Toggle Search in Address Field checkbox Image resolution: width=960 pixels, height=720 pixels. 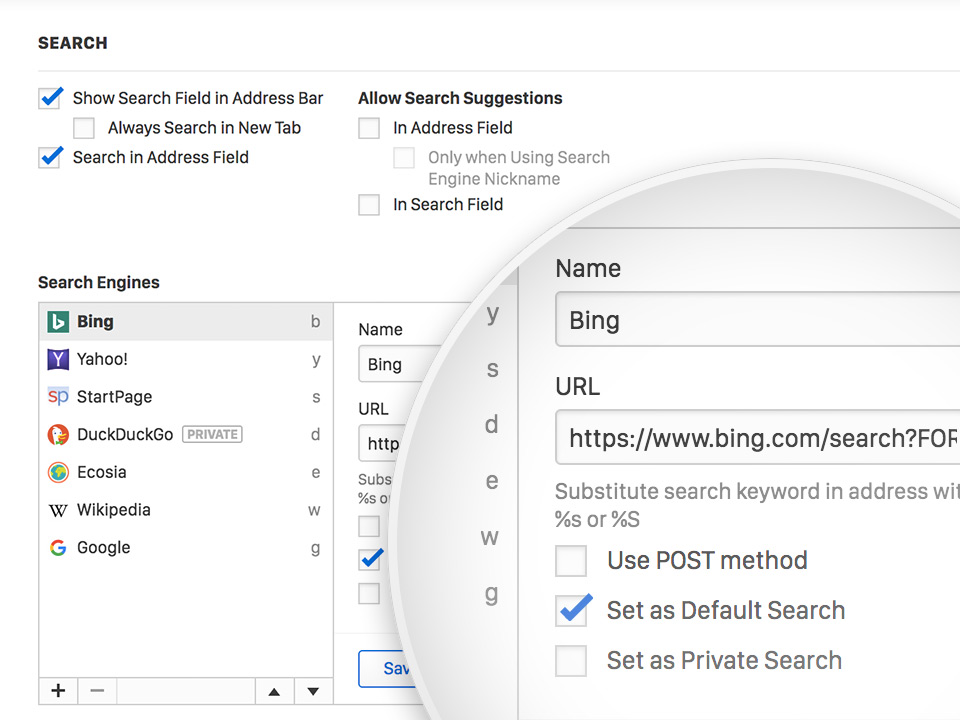click(x=50, y=157)
